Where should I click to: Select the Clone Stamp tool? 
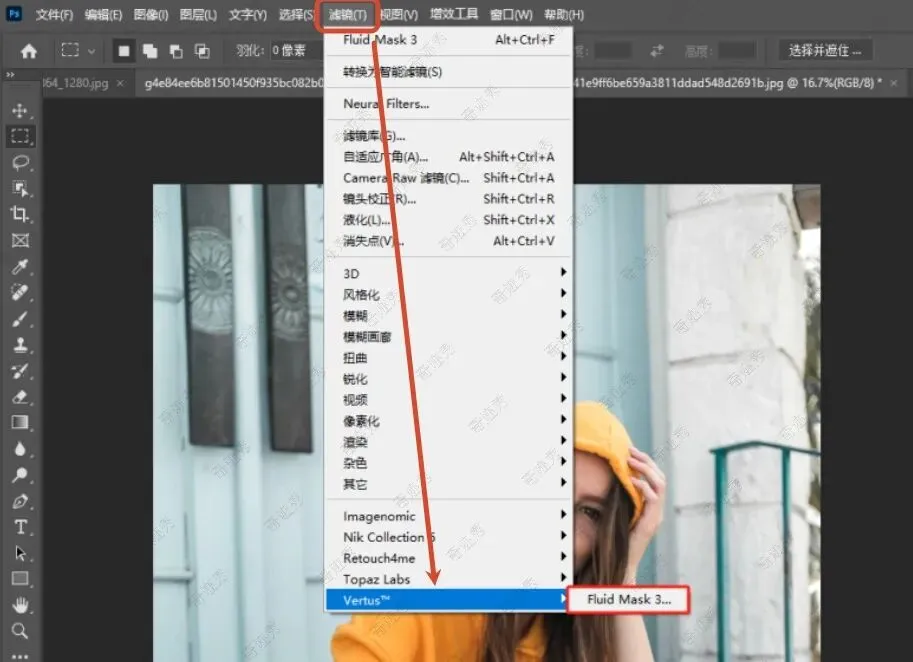tap(20, 345)
